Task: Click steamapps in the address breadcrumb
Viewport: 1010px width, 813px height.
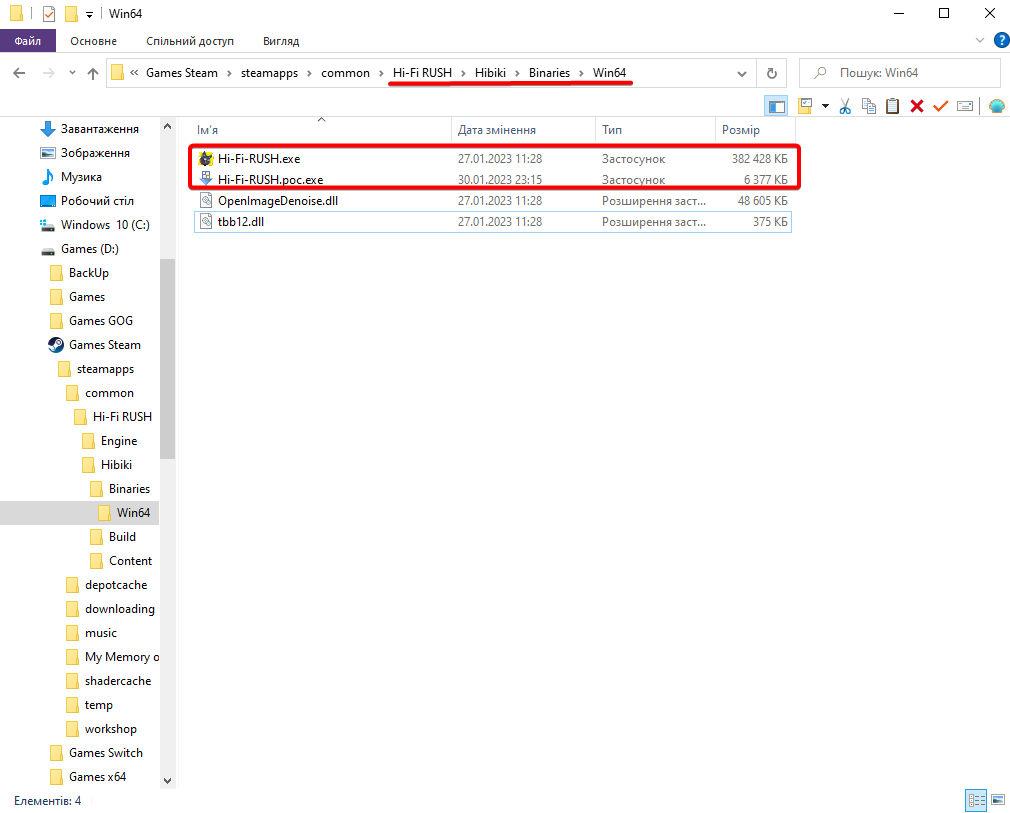Action: point(269,73)
